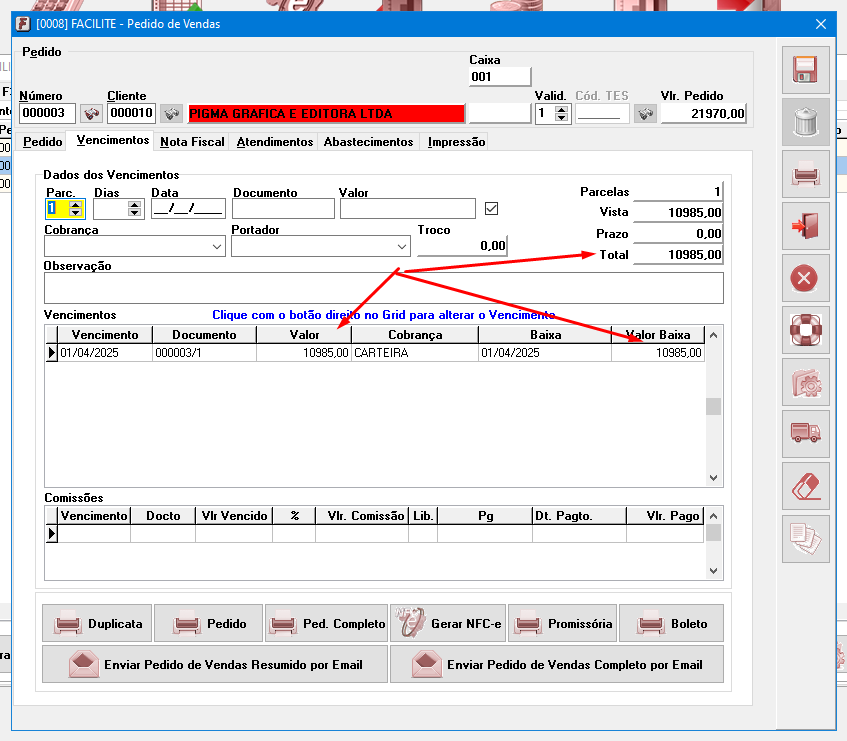The width and height of the screenshot is (847, 741).
Task: Click Vlr. Pedido field 21970,00
Action: coord(703,113)
